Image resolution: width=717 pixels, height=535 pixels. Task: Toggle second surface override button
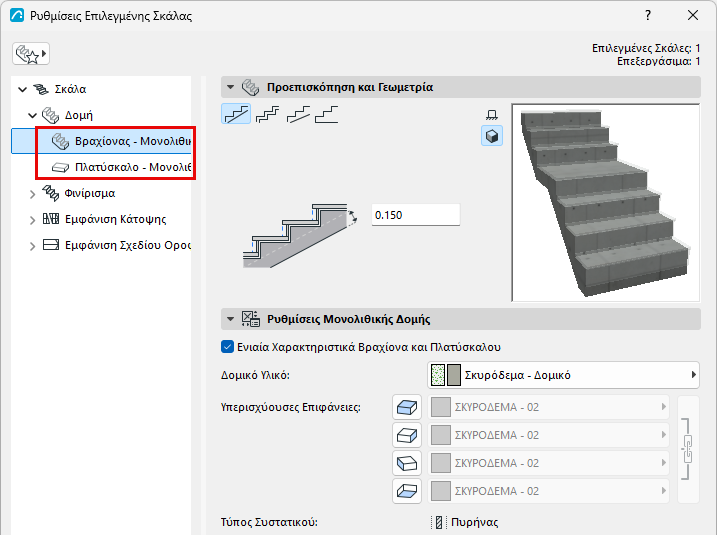pos(407,435)
